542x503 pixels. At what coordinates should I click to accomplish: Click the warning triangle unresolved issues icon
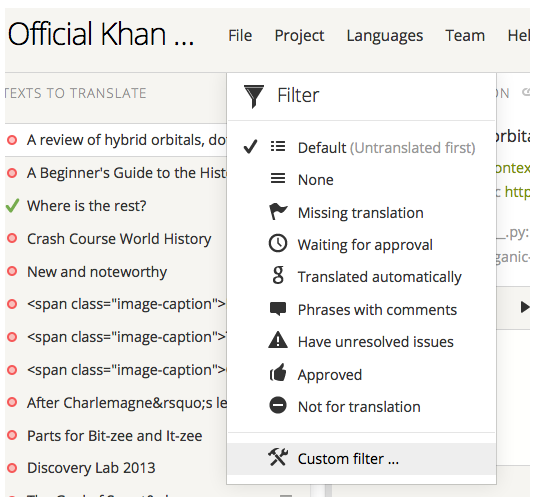[x=278, y=340]
